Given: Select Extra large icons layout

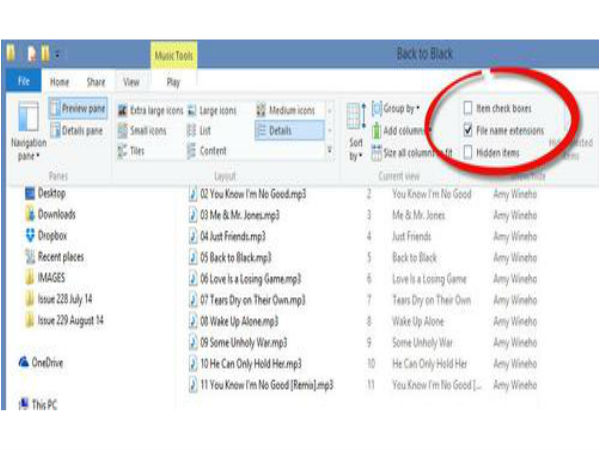Looking at the screenshot, I should 150,110.
